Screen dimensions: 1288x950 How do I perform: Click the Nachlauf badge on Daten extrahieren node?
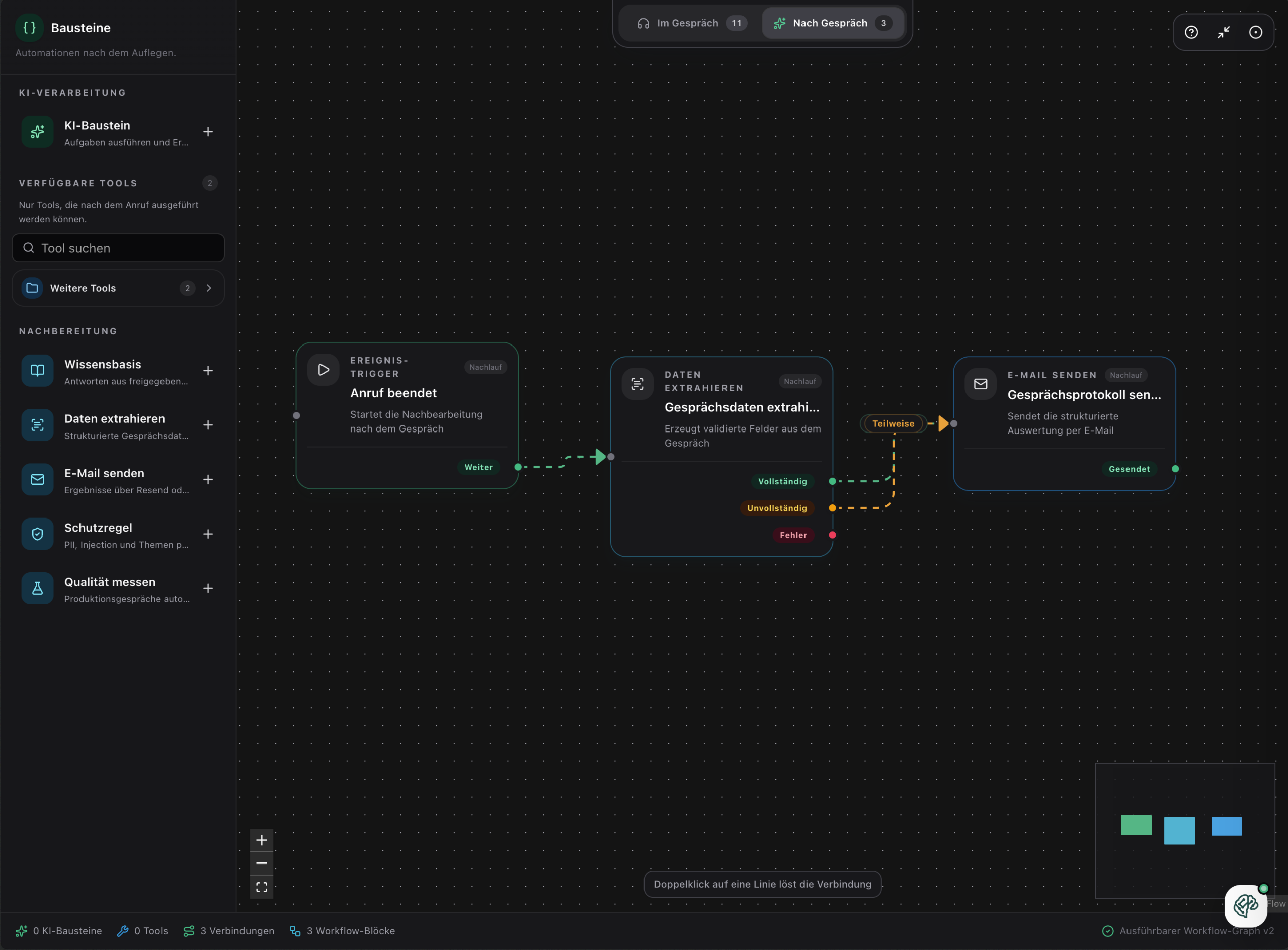[799, 381]
